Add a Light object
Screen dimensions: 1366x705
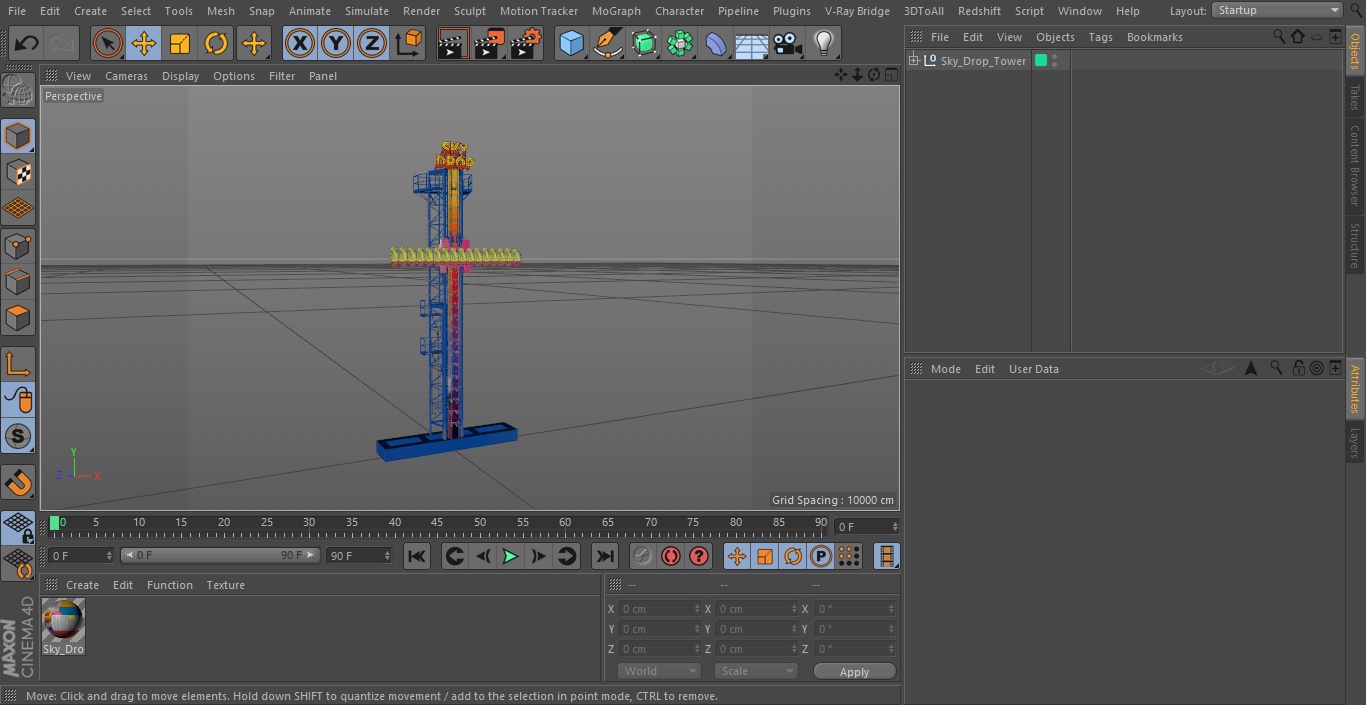coord(824,43)
